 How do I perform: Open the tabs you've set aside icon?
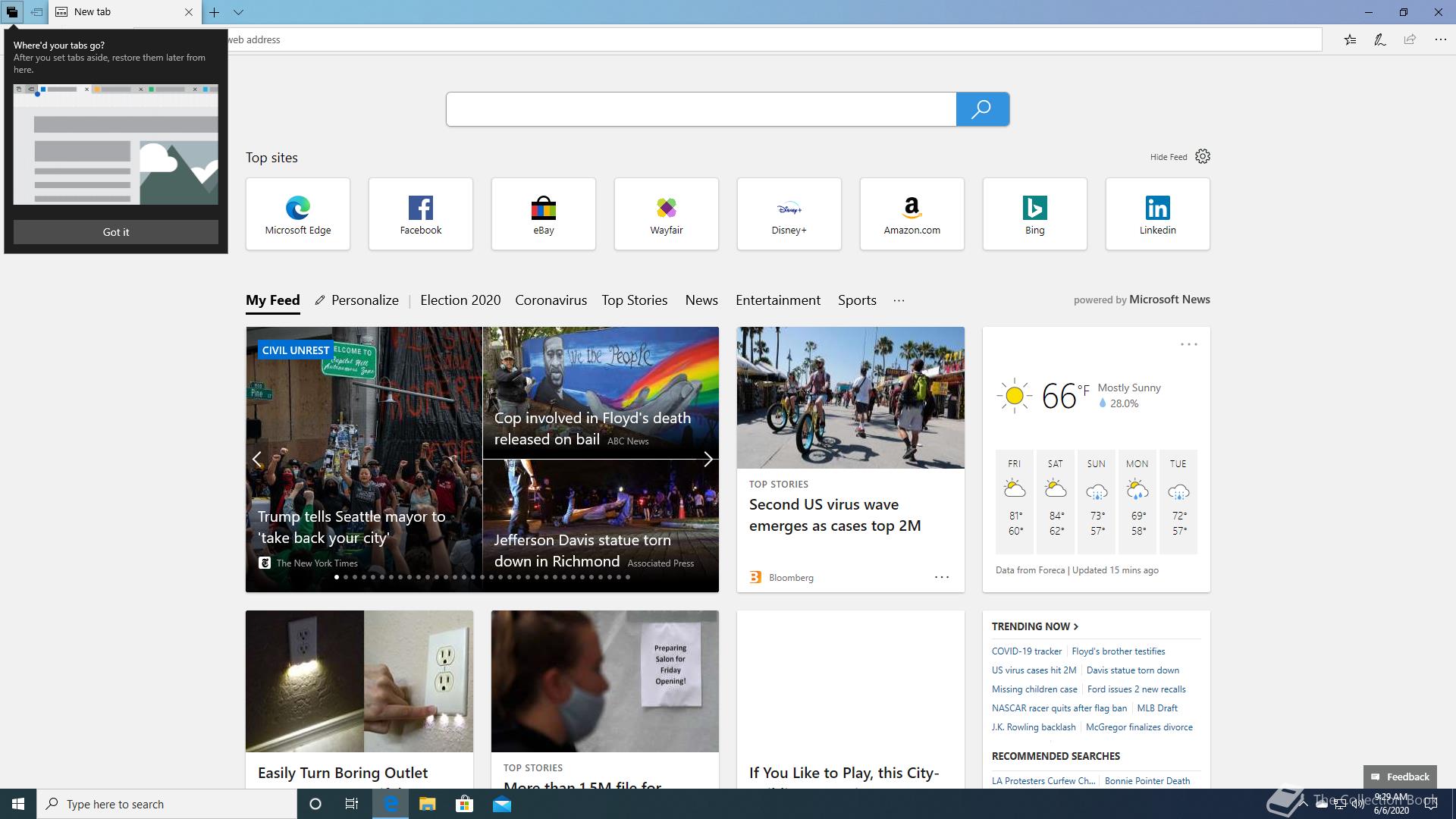tap(12, 12)
